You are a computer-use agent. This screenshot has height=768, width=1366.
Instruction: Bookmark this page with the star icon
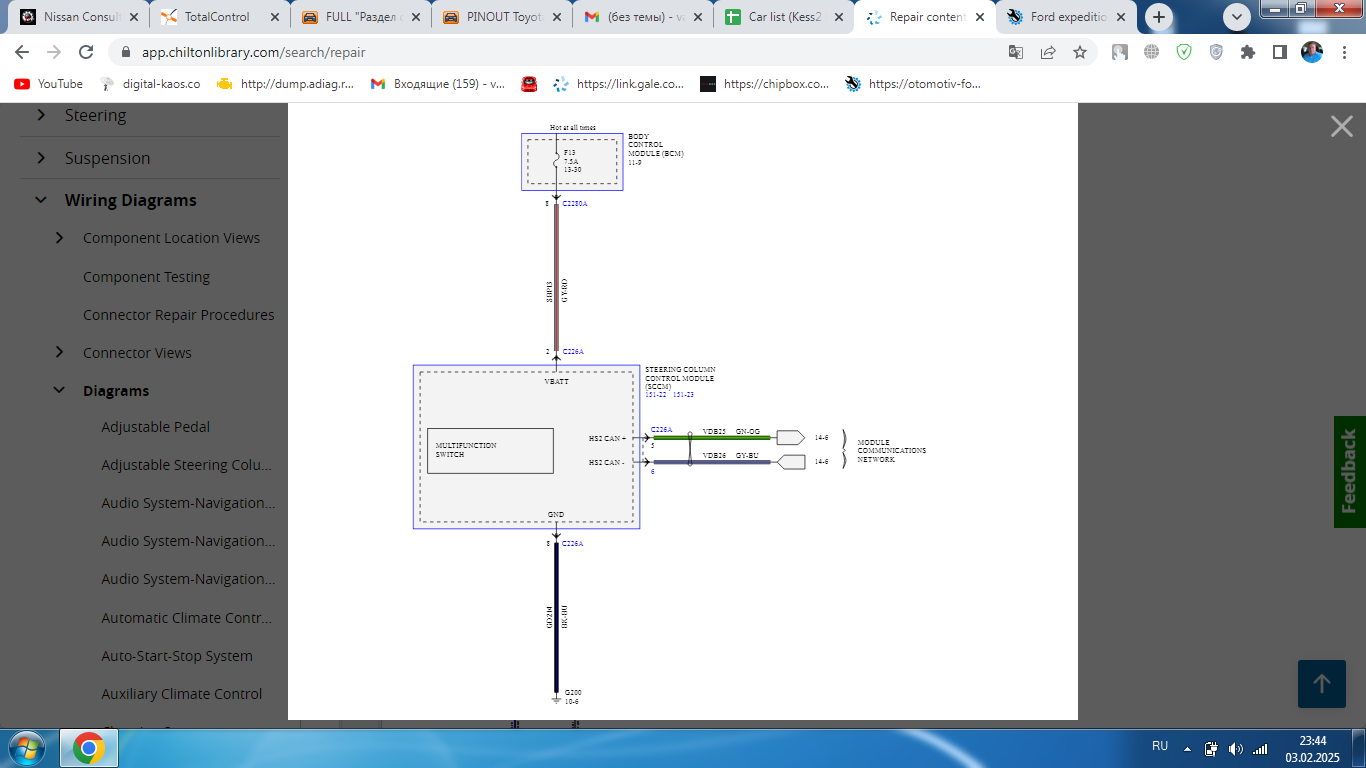(x=1080, y=52)
